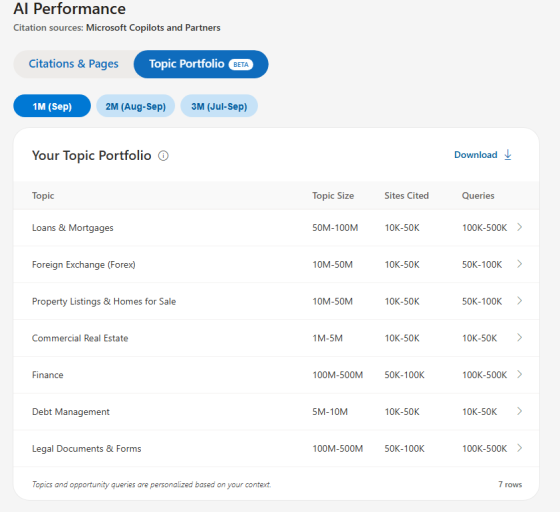Click the 7 rows count label
The height and width of the screenshot is (512, 560).
(x=510, y=485)
